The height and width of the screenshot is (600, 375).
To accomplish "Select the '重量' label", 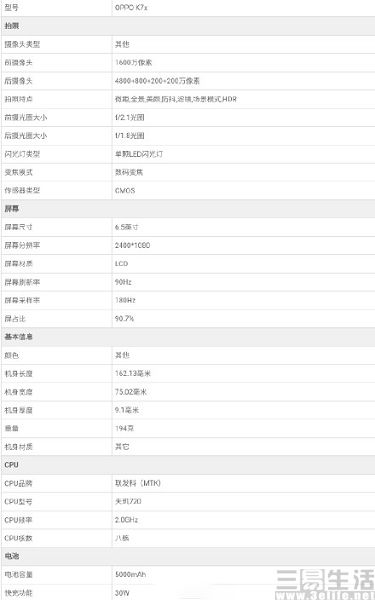I will (11, 428).
